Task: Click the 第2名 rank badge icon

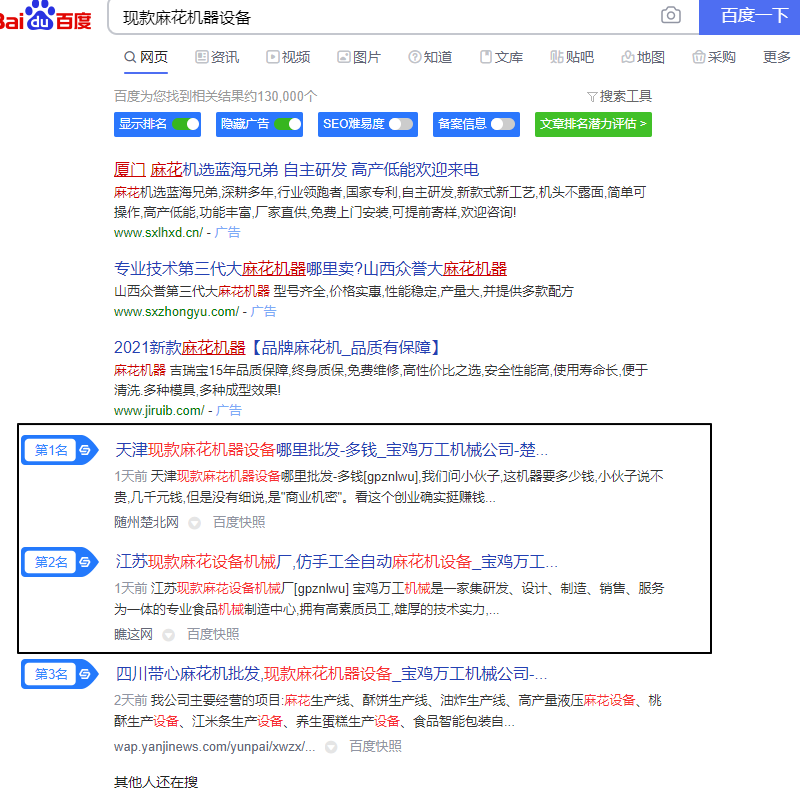Action: 60,562
